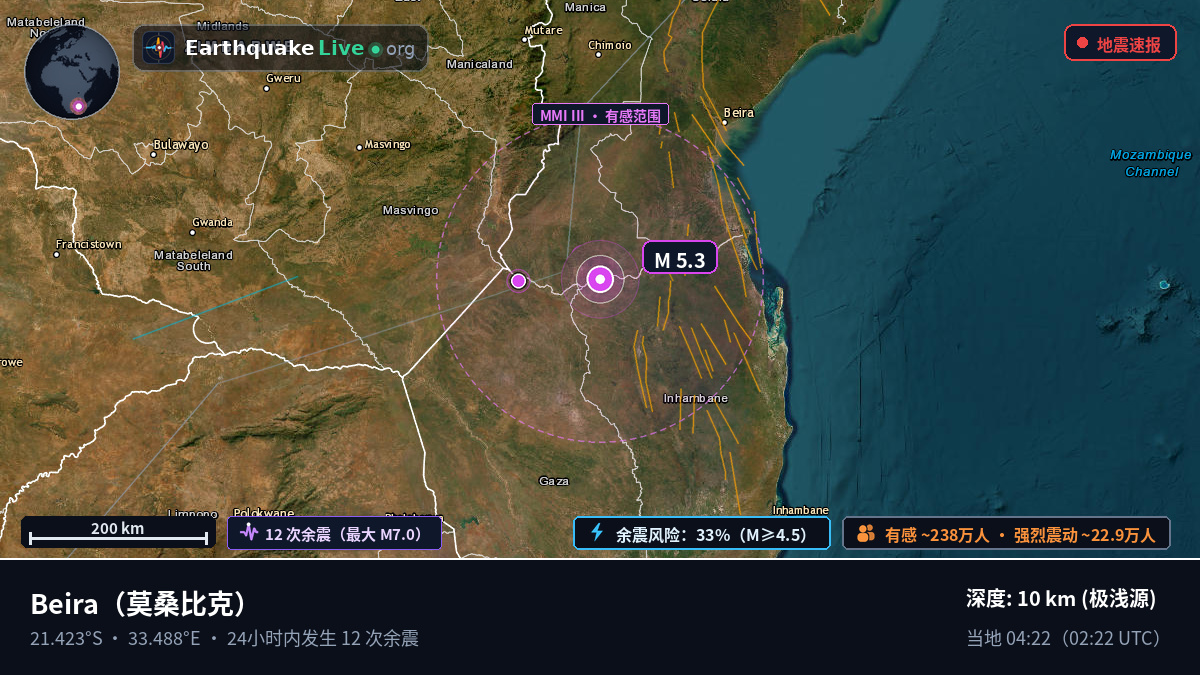
Task: Open the Earthquake Live .org site link
Action: (281, 48)
